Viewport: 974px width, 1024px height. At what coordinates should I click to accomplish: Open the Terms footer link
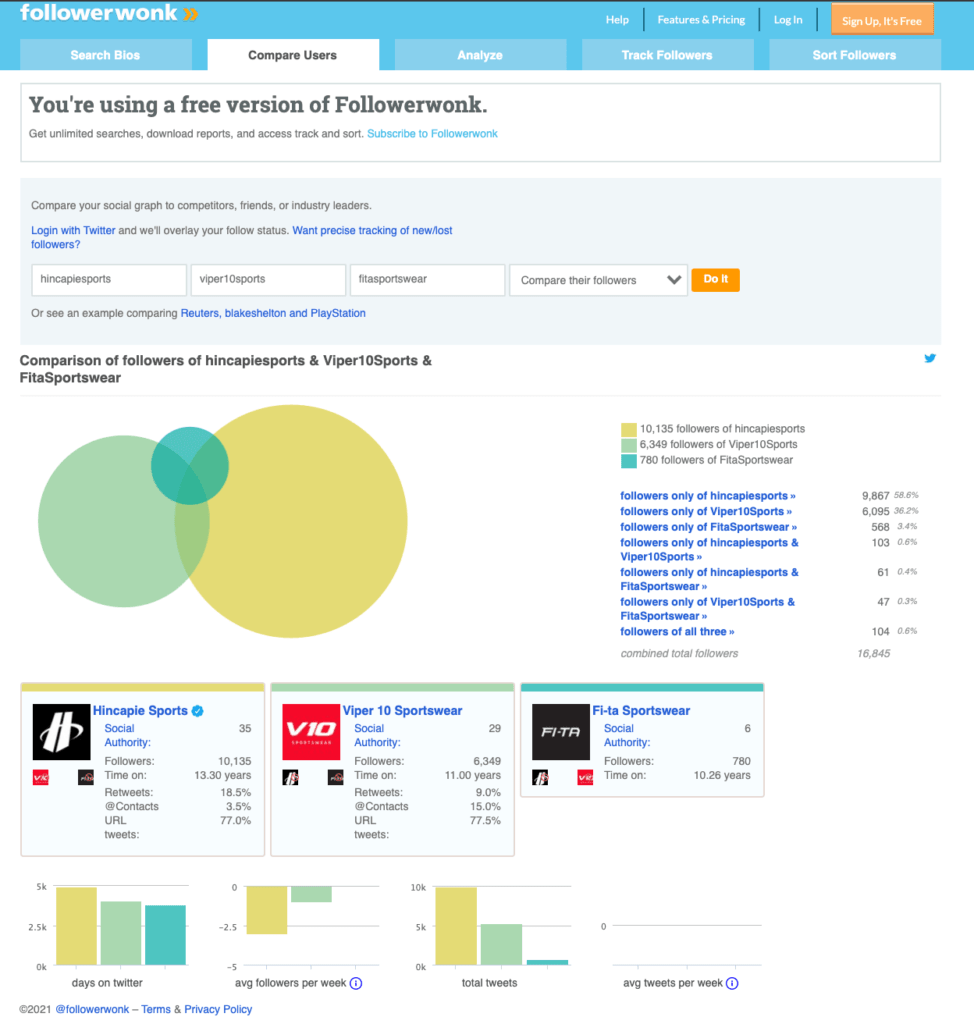click(155, 1009)
